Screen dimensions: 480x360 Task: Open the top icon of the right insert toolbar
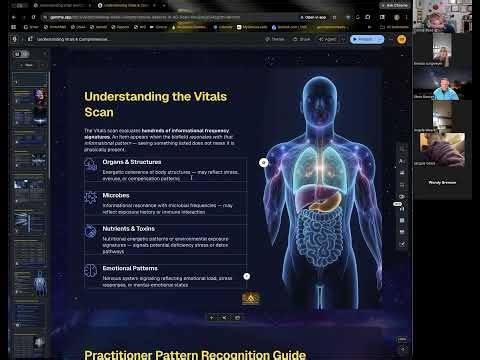[x=402, y=148]
